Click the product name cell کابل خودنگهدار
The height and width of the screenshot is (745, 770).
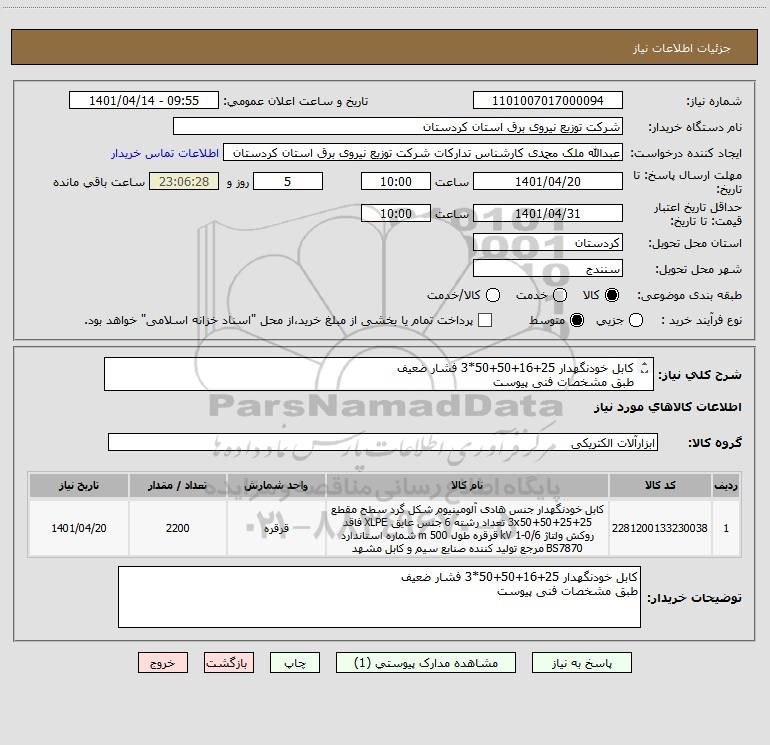[467, 528]
